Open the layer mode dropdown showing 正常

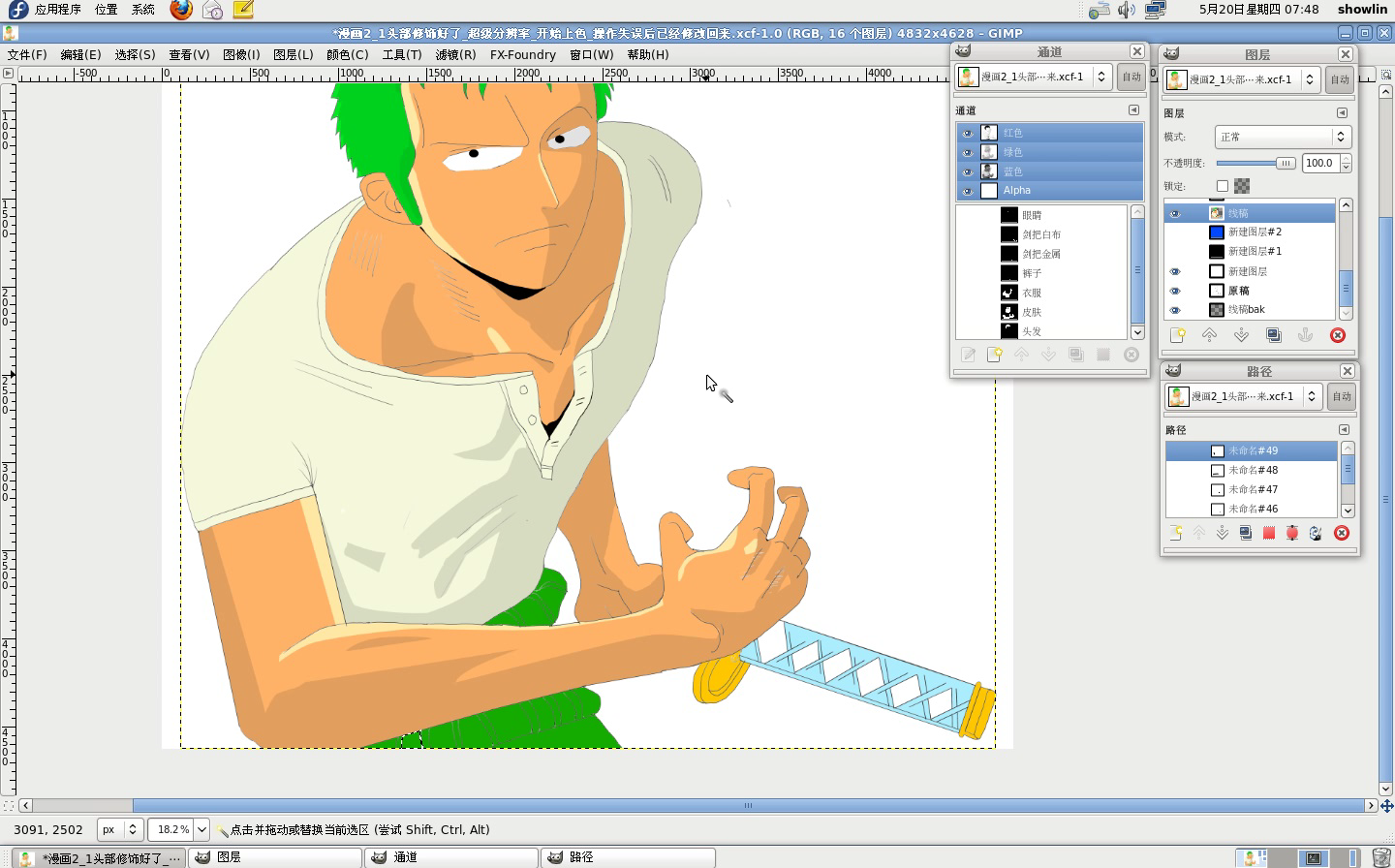(x=1283, y=137)
